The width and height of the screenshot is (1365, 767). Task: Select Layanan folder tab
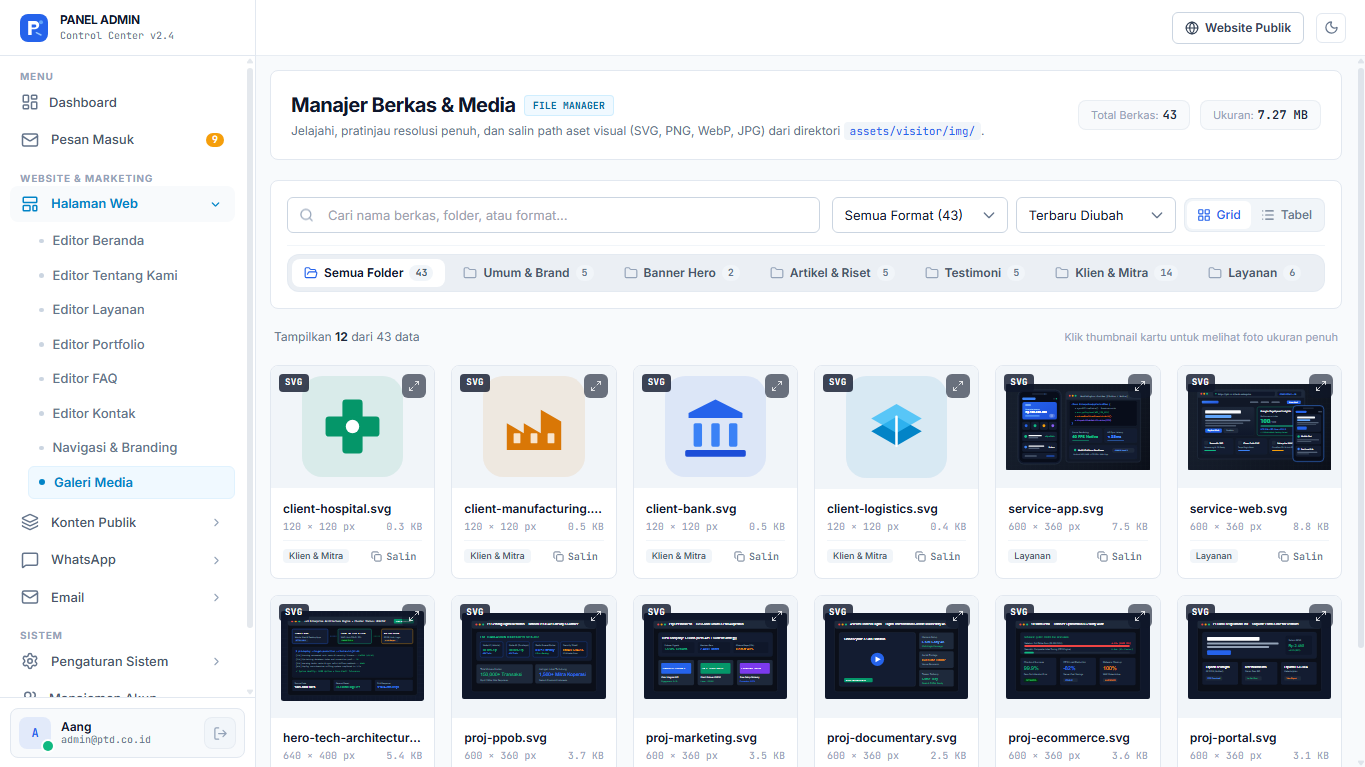1252,273
